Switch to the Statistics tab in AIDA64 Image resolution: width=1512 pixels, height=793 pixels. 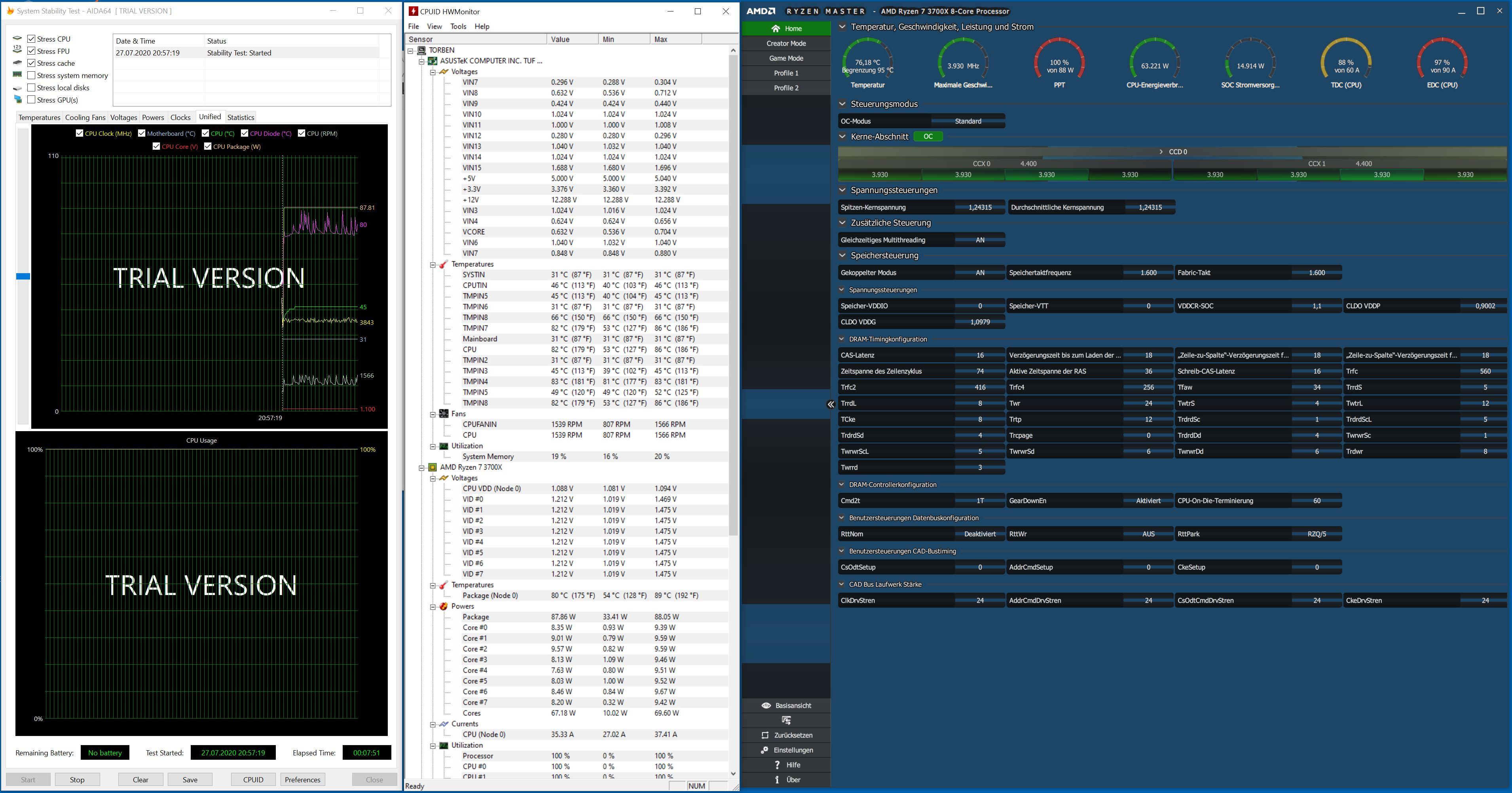[x=241, y=118]
